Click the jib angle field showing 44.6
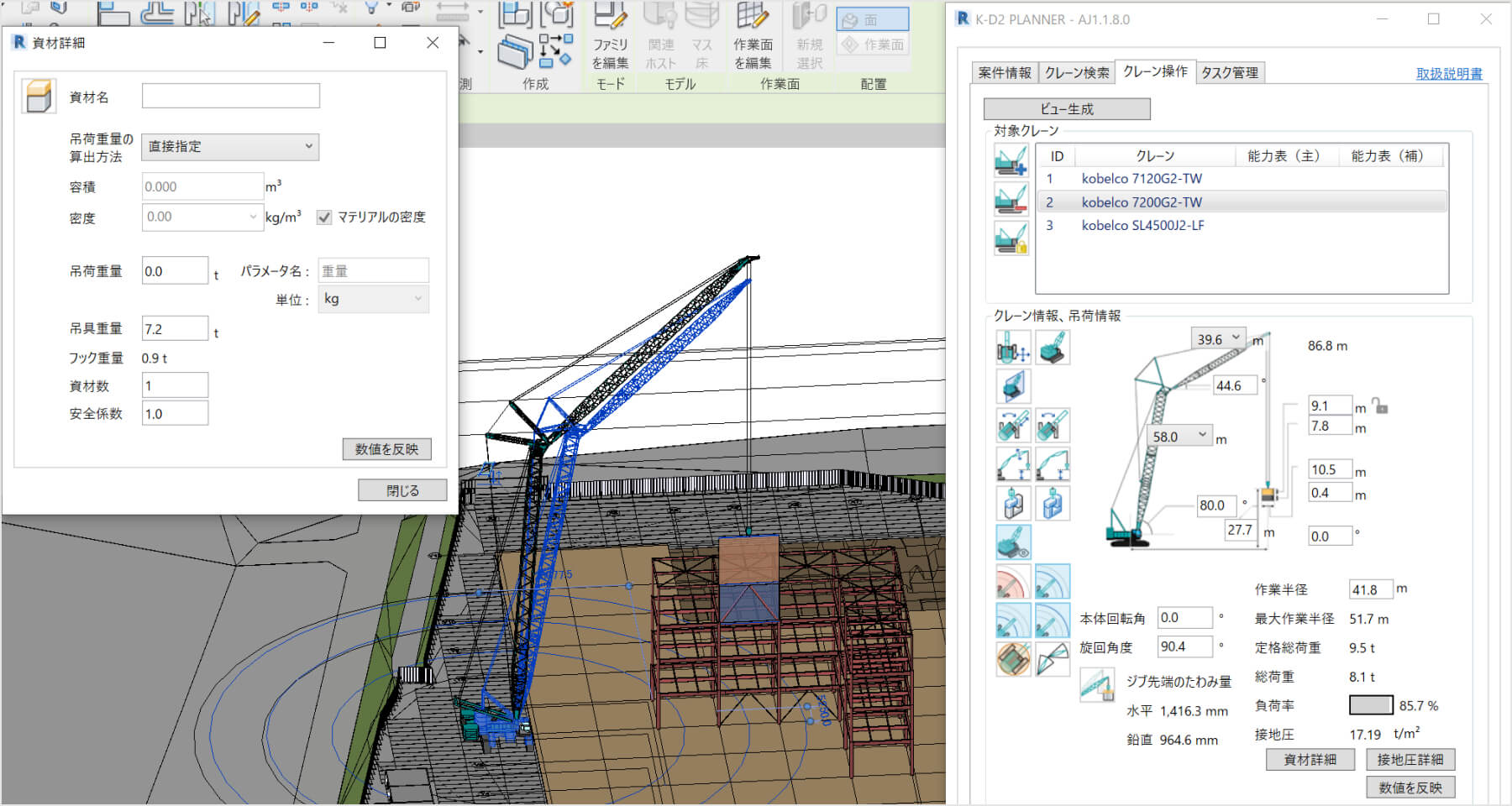 click(x=1235, y=385)
